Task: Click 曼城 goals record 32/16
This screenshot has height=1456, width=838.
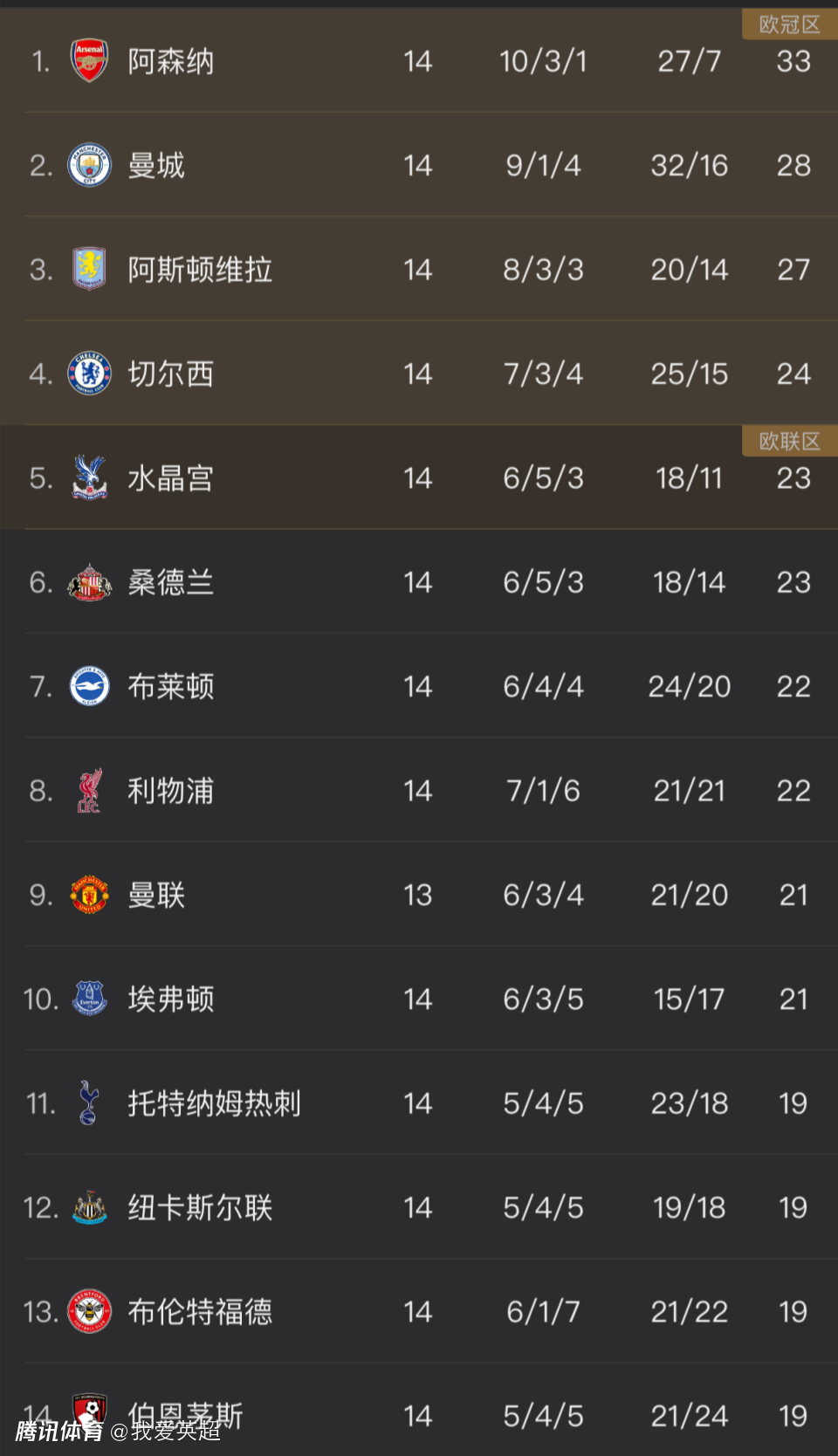Action: click(x=689, y=165)
